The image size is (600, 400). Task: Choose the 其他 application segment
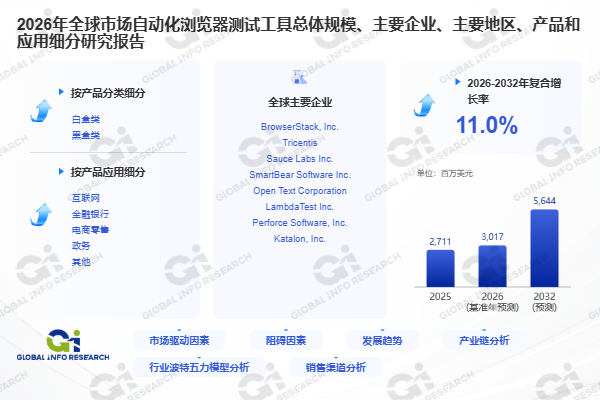click(81, 262)
